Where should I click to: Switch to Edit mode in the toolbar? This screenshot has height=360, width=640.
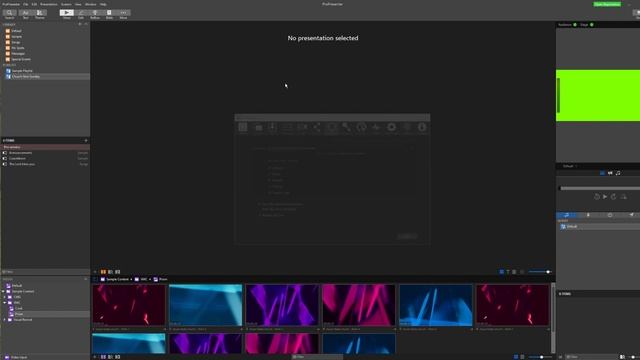[81, 14]
